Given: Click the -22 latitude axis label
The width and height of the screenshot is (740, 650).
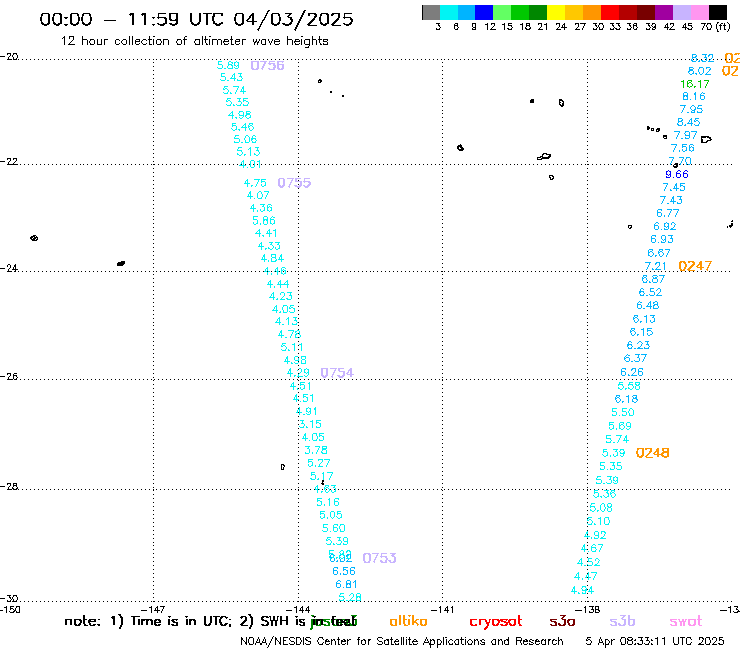Looking at the screenshot, I should pyautogui.click(x=9, y=161).
